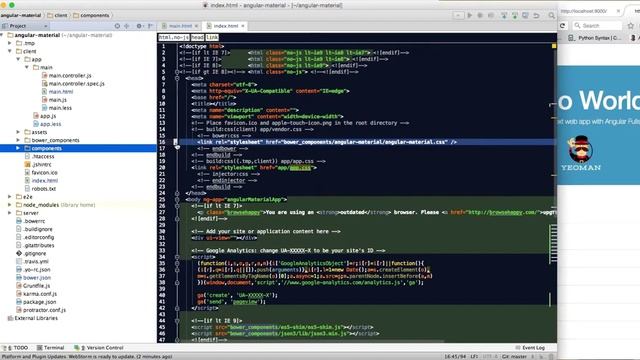Viewport: 640px width, 360px height.
Task: Click angular-material in navigation breadcrumb
Action: pyautogui.click(x=21, y=15)
